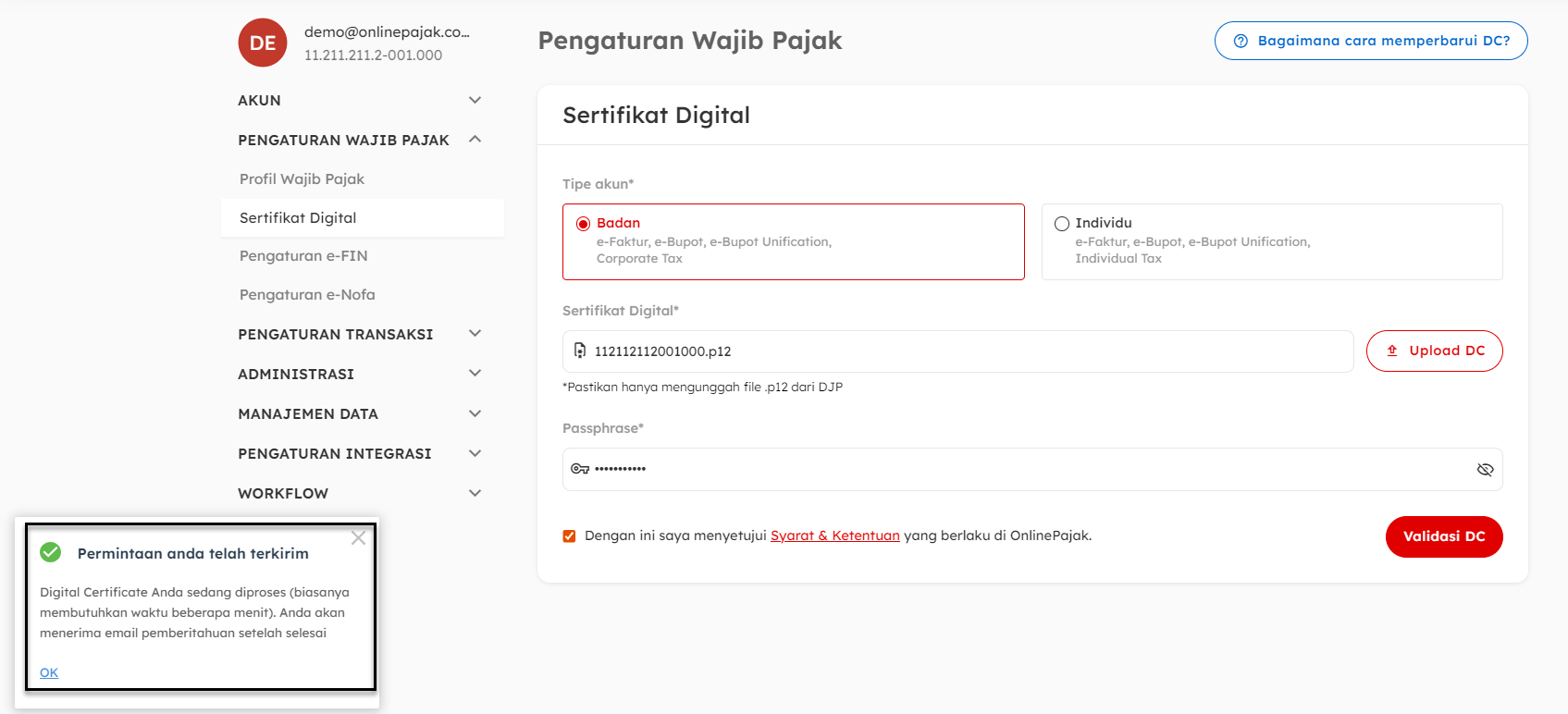Click the key icon in passphrase field
The height and width of the screenshot is (714, 1568).
[580, 469]
